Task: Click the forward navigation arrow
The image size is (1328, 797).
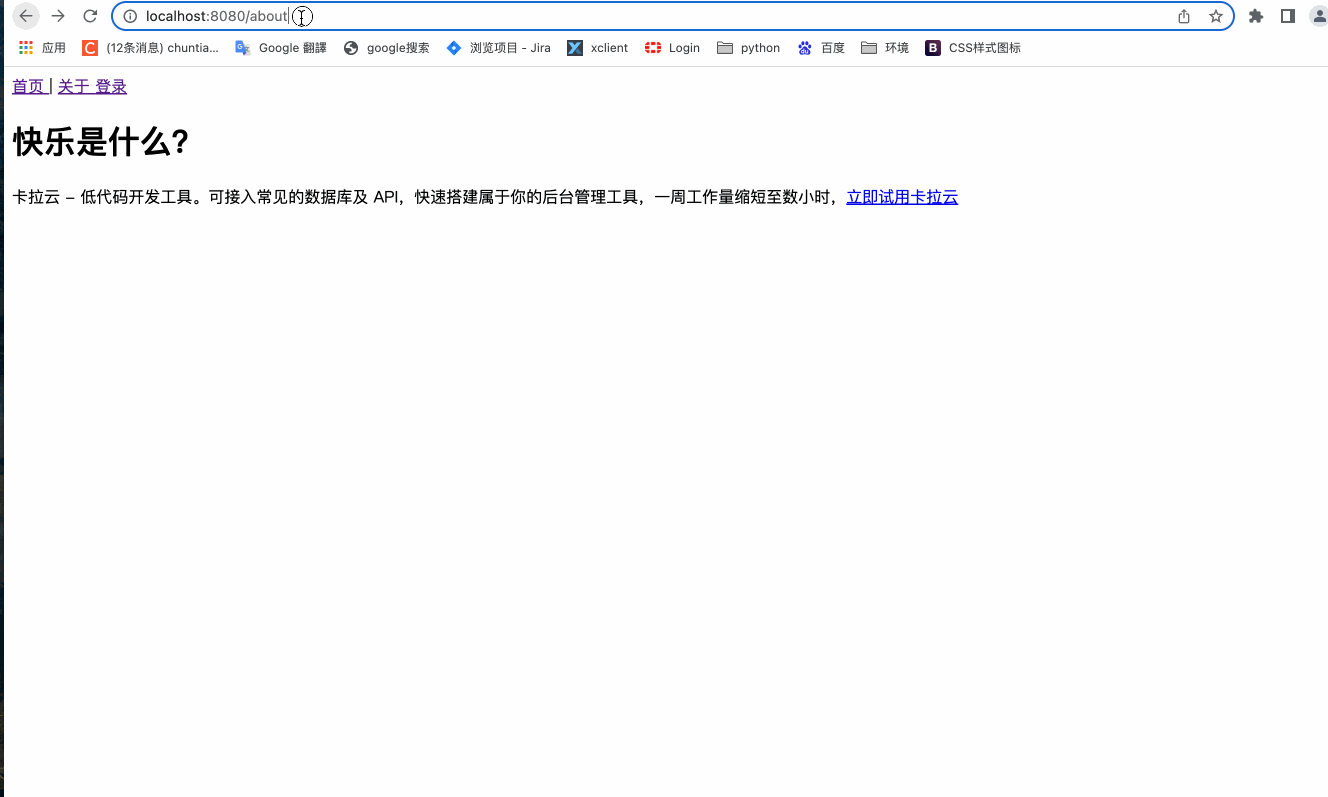Action: 57,16
